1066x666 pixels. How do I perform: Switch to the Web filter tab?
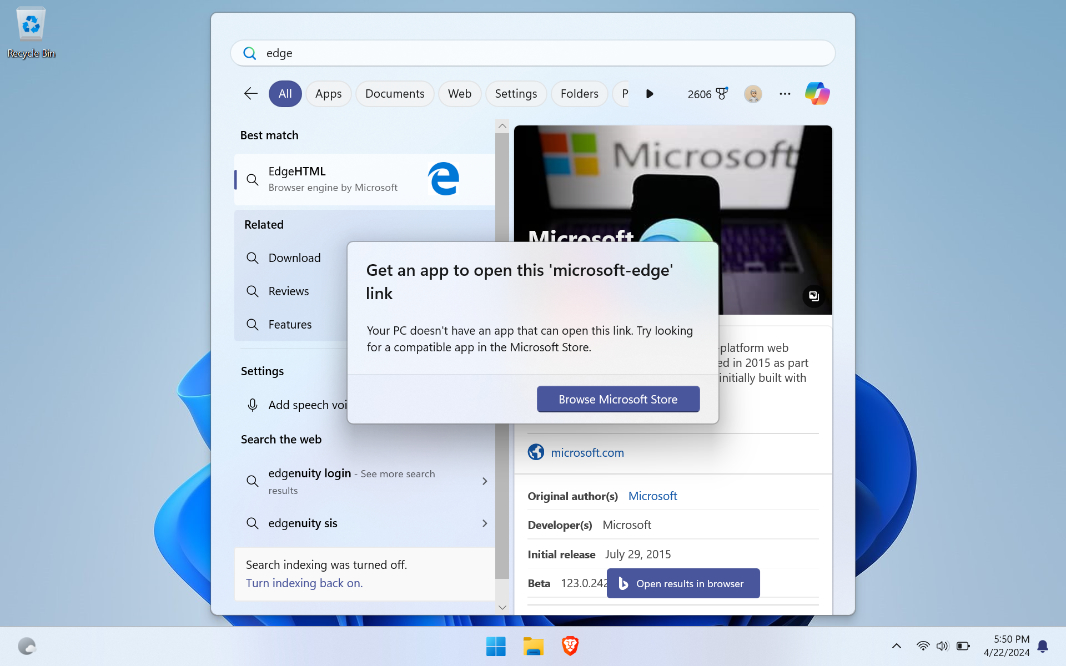(460, 94)
